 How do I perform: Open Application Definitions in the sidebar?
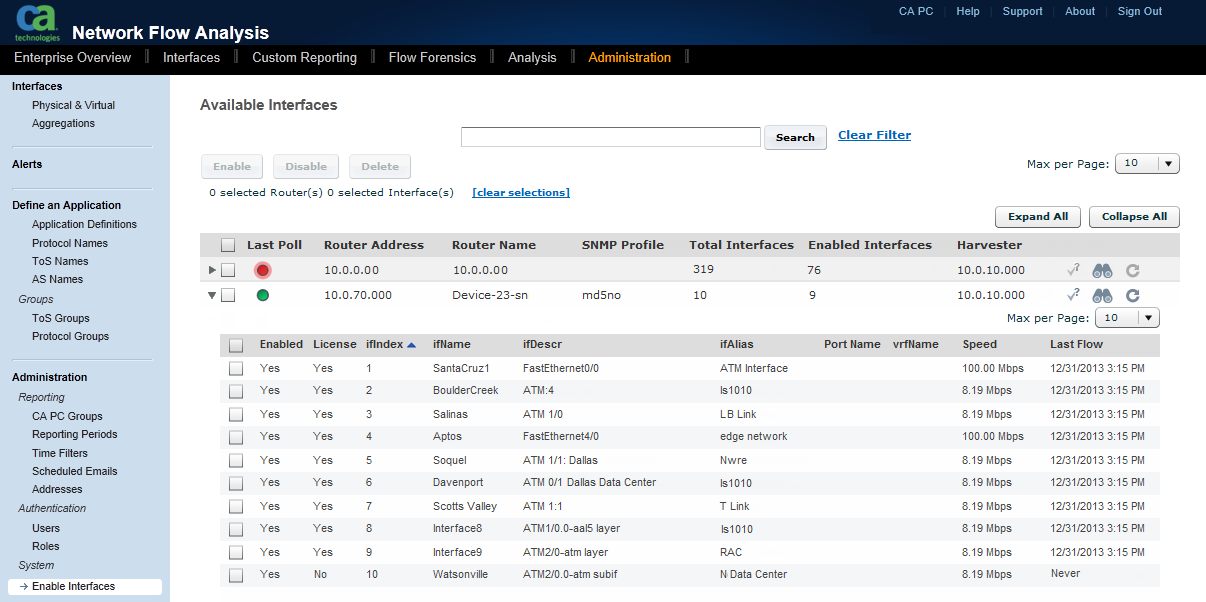84,224
